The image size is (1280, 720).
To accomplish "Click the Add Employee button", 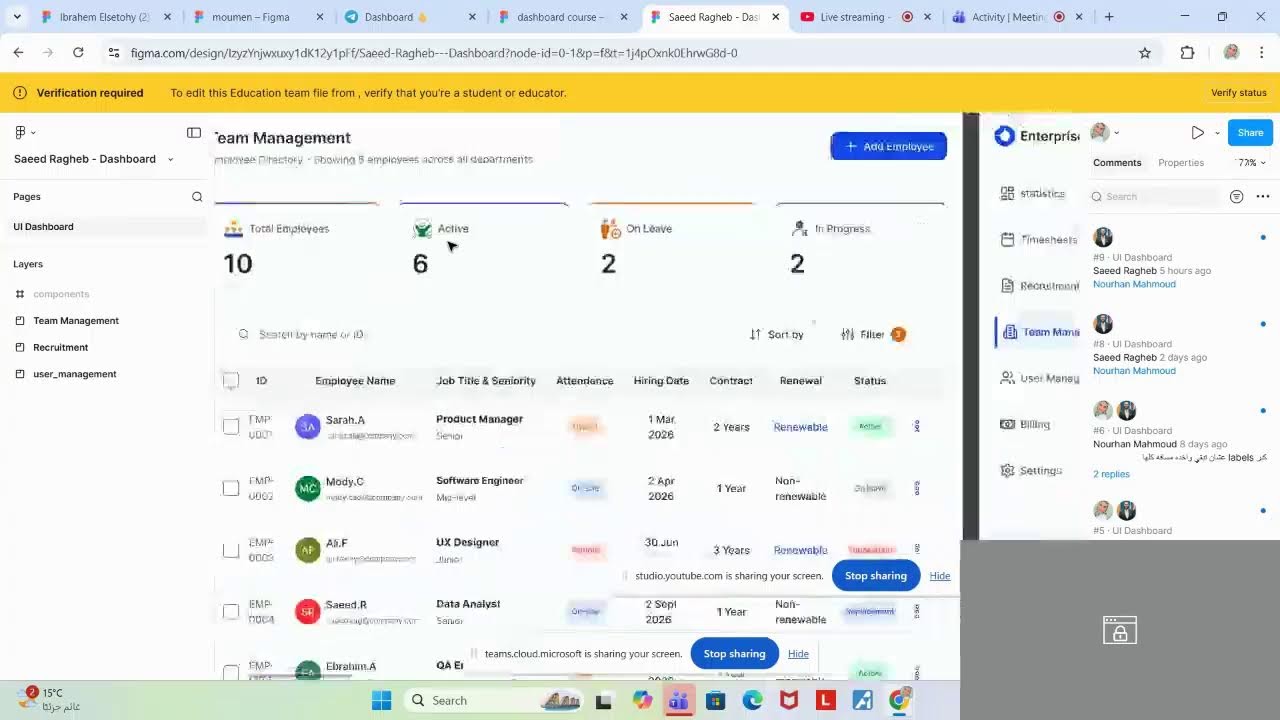I will (888, 147).
